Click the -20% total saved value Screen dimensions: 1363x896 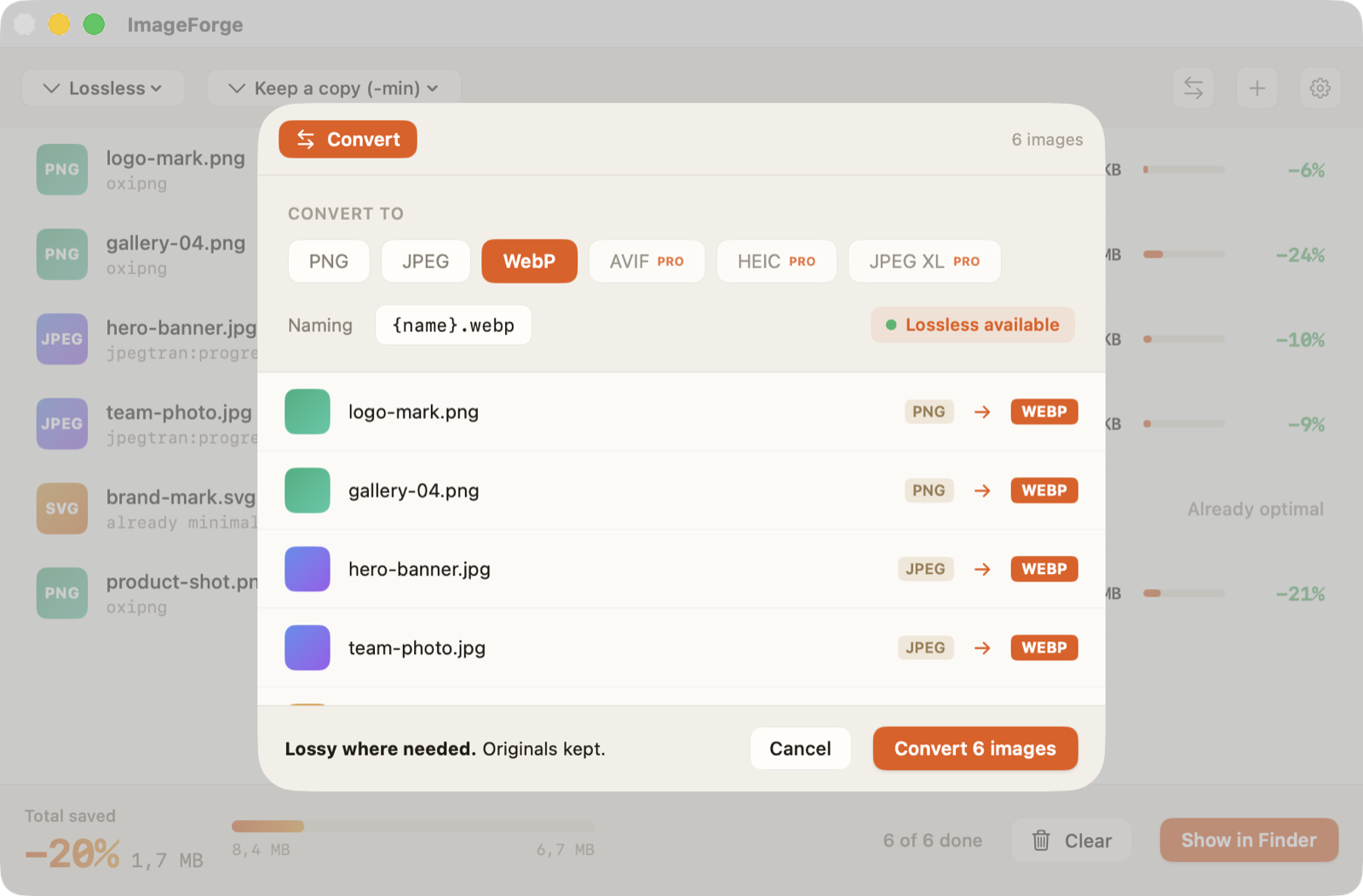coord(72,853)
